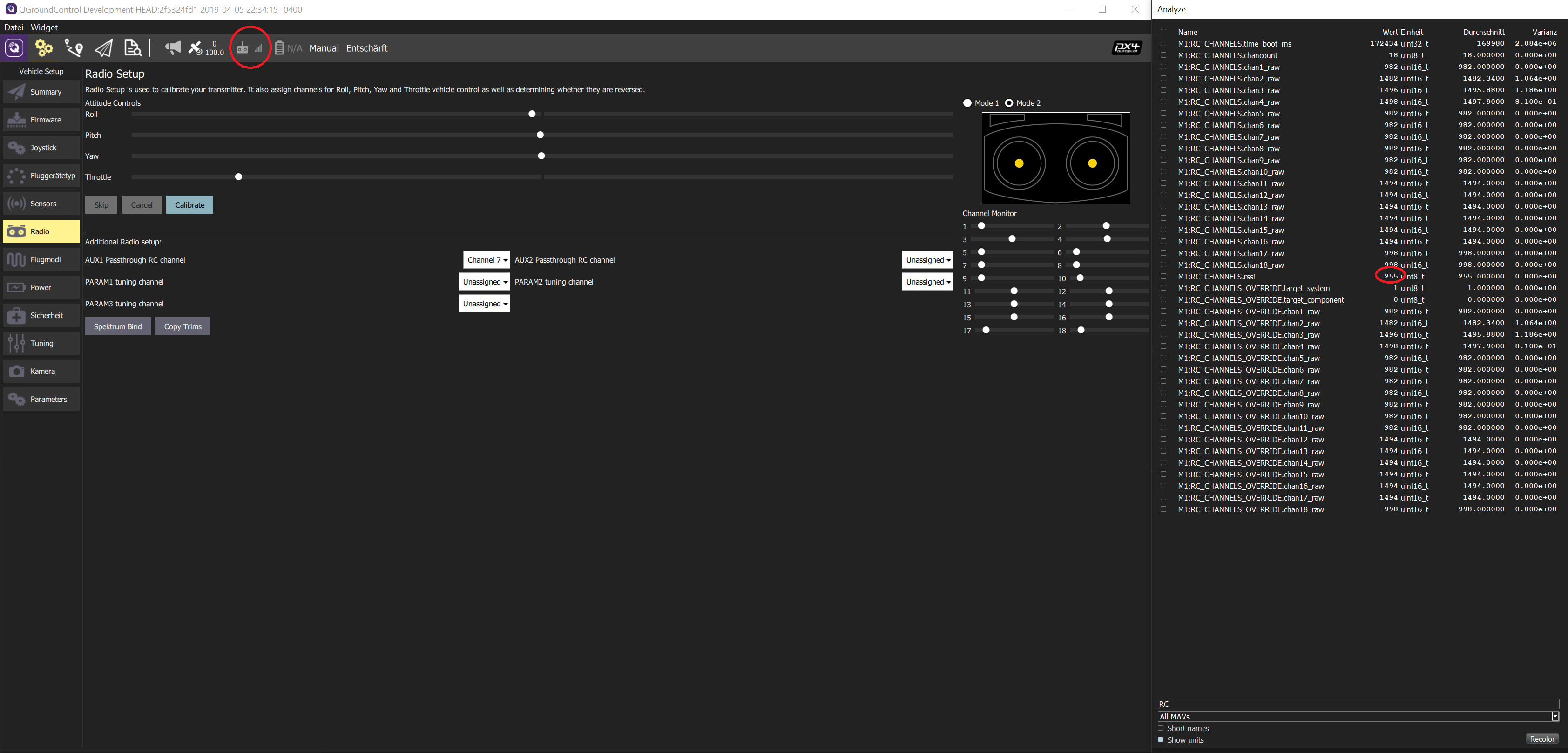1568x753 pixels.
Task: Open the PARAM1 tuning channel Unassigned dropdown
Action: click(484, 281)
